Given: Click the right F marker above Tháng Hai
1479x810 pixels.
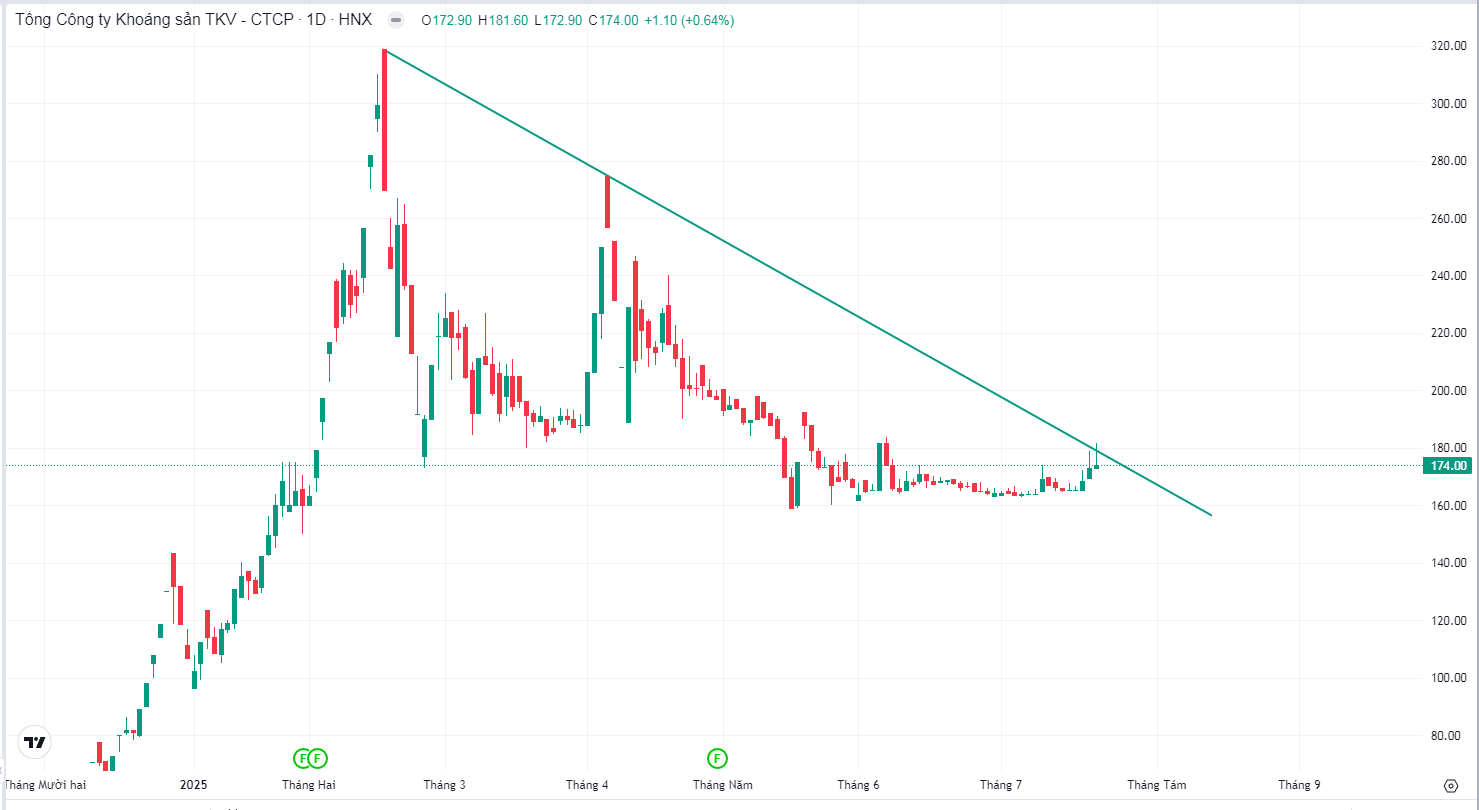Looking at the screenshot, I should (x=318, y=757).
